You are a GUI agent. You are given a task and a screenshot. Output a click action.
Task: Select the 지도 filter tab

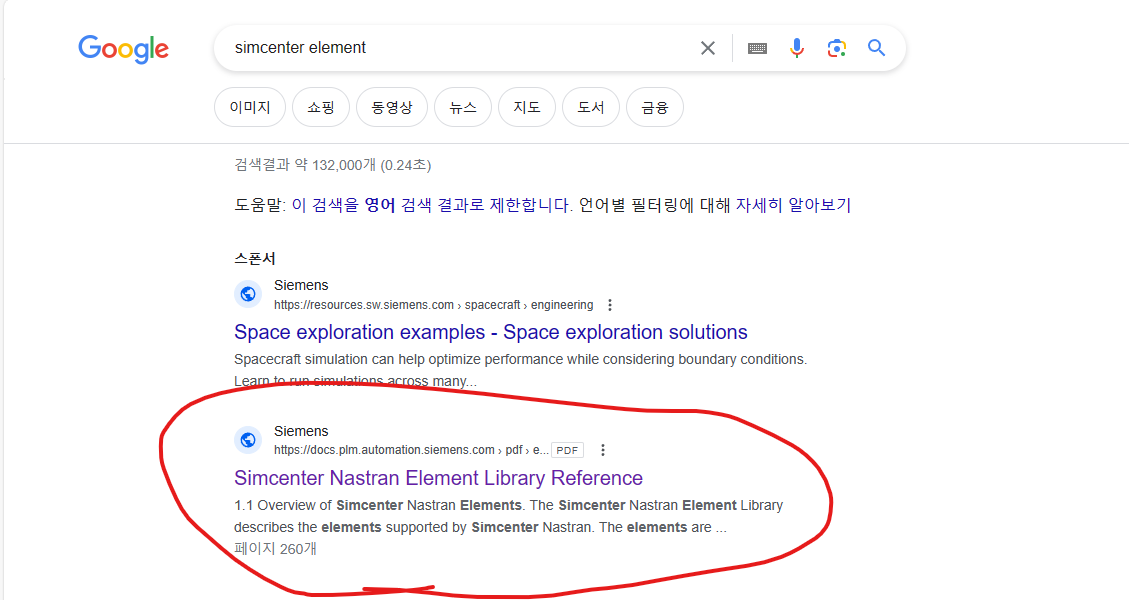[x=527, y=107]
